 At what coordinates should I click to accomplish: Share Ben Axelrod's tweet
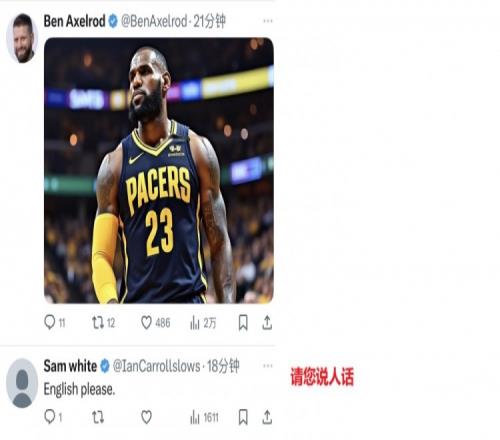pos(267,323)
